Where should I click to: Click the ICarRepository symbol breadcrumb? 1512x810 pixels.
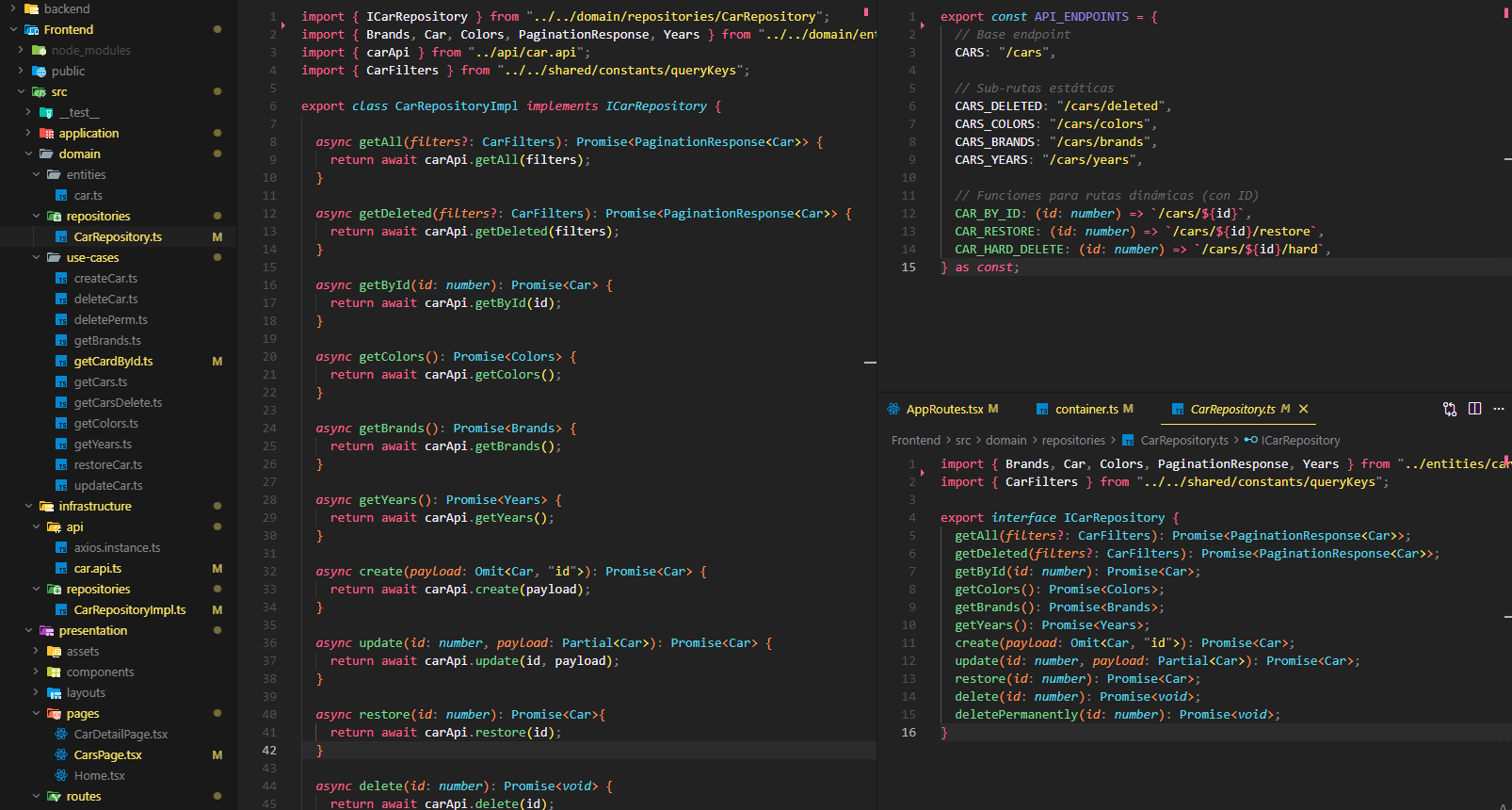(x=1300, y=440)
